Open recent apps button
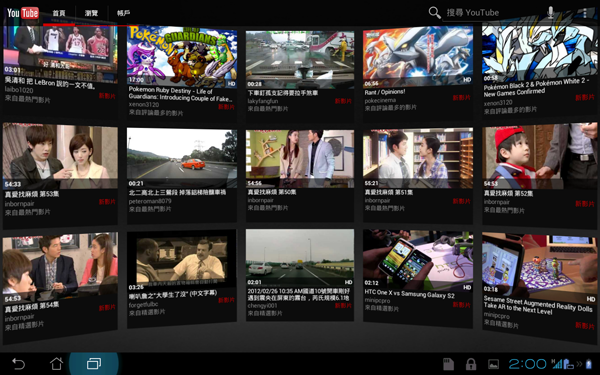600x375 pixels. [x=94, y=364]
